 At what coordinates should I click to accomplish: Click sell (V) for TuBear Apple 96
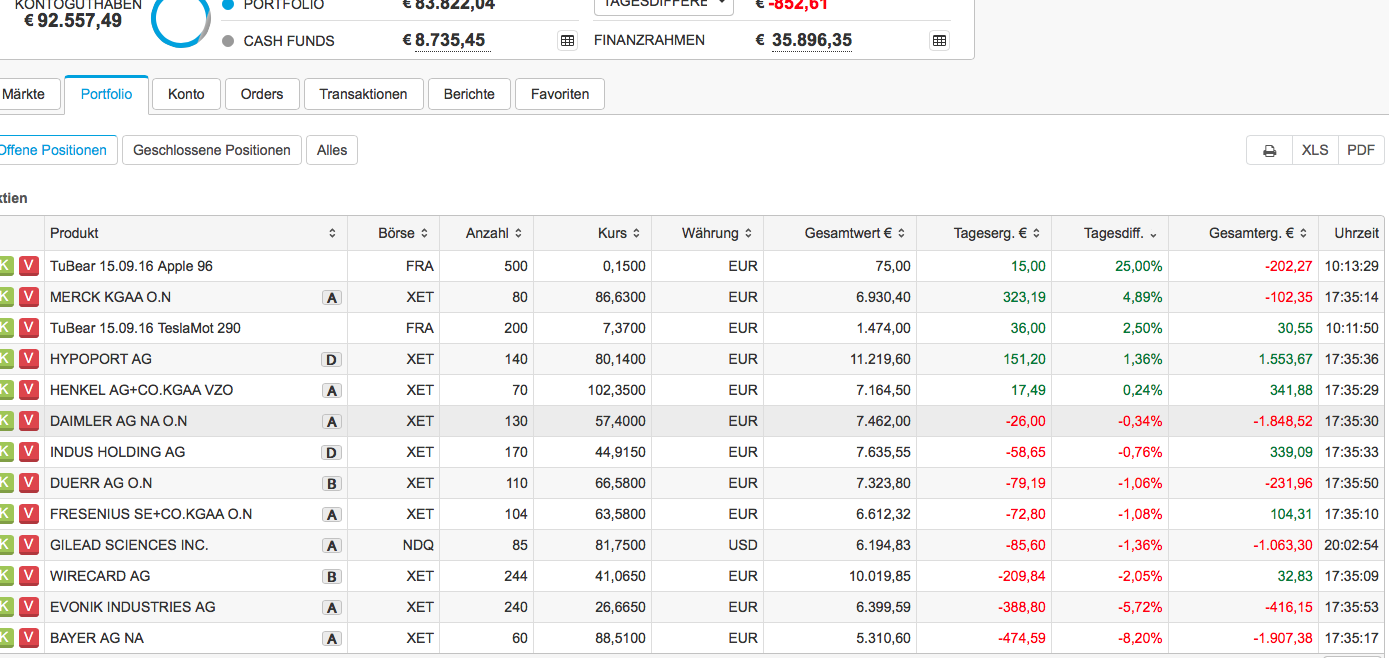(29, 266)
